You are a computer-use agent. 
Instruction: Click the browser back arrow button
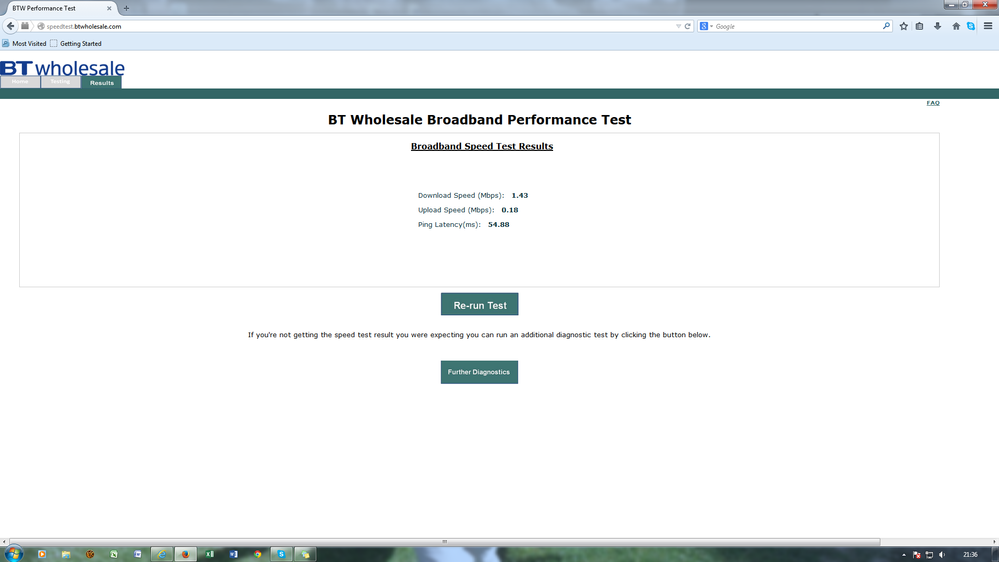coord(10,26)
